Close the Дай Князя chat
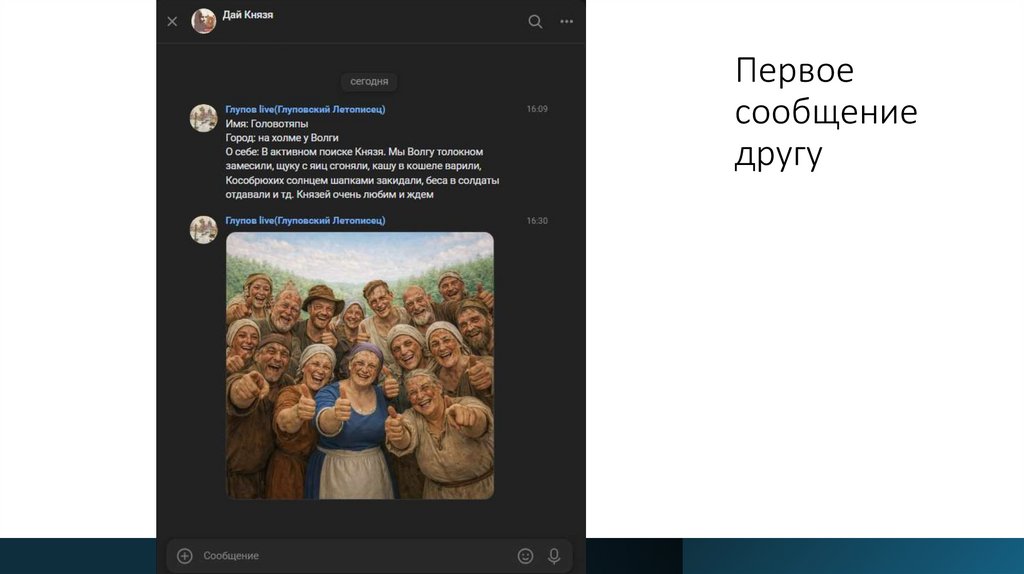 tap(172, 22)
